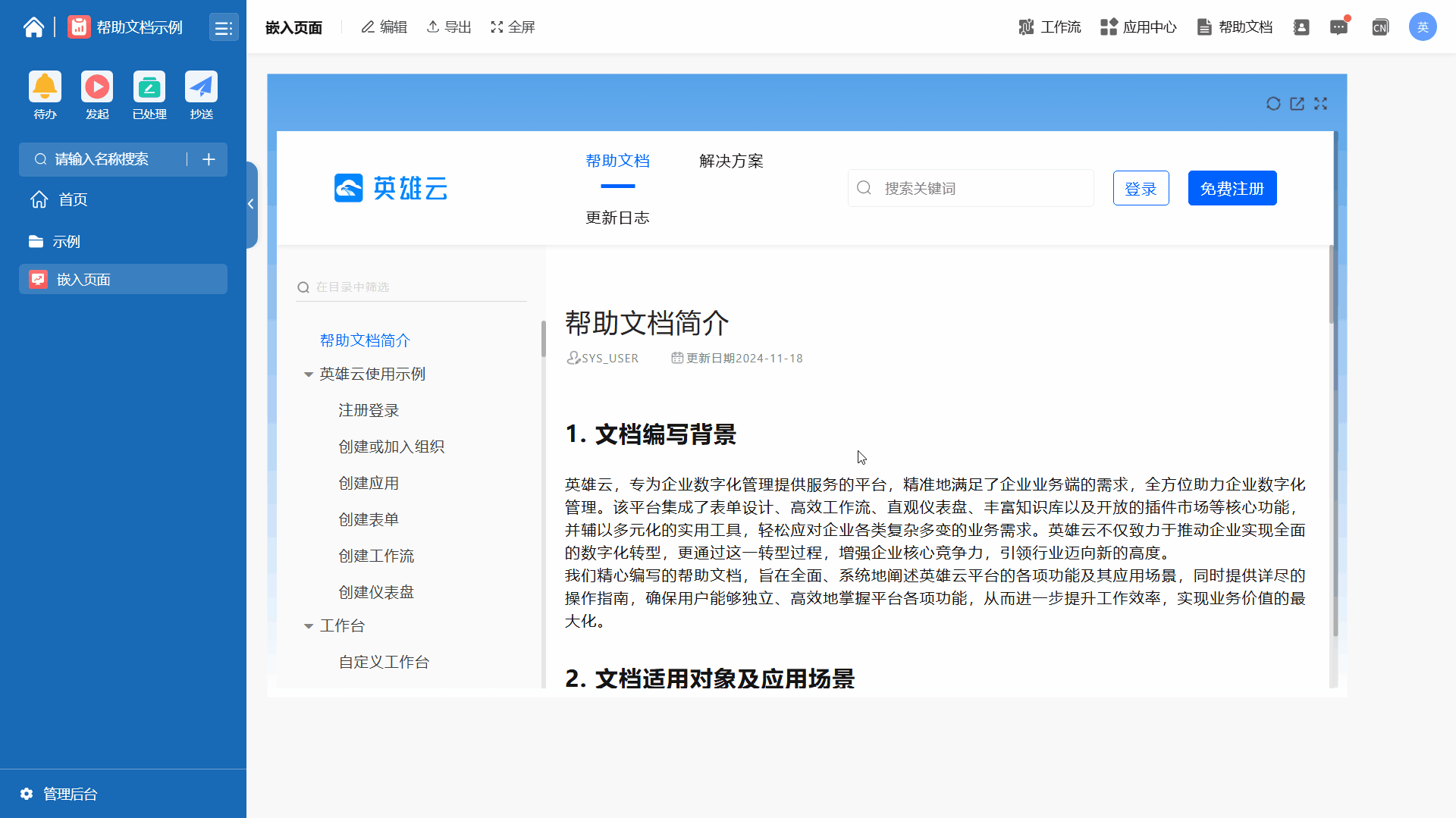This screenshot has width=1456, height=818.
Task: Open embedded page in new window icon
Action: click(x=1298, y=104)
